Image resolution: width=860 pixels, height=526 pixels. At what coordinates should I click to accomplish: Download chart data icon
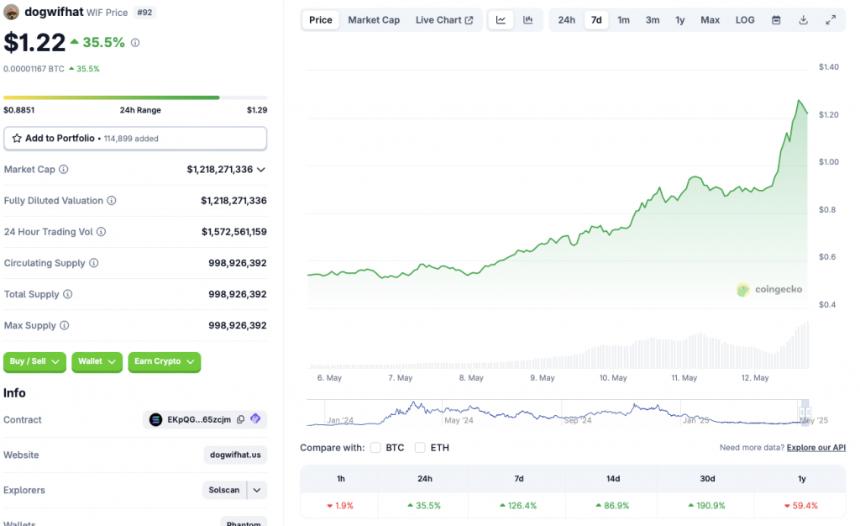pyautogui.click(x=803, y=20)
